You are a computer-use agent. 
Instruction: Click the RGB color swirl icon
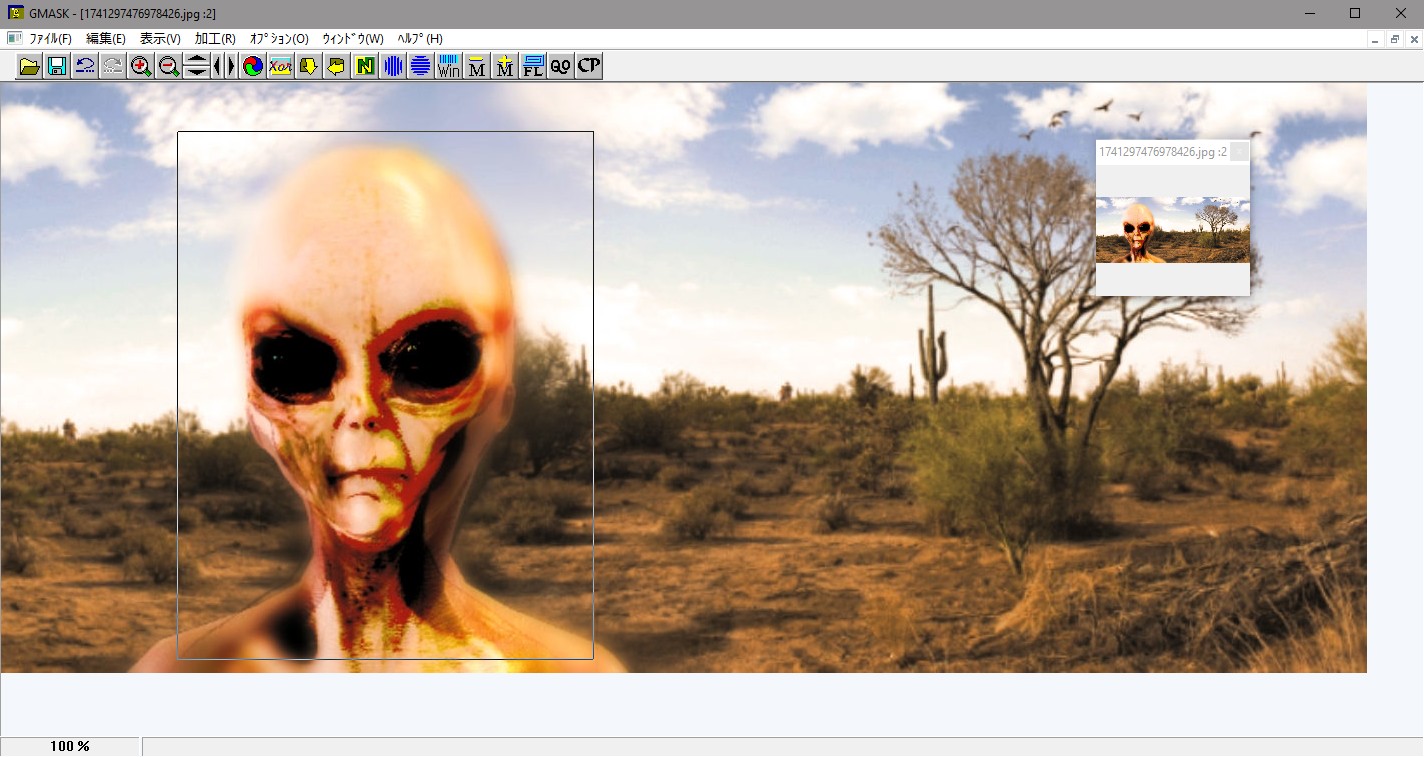pos(253,66)
